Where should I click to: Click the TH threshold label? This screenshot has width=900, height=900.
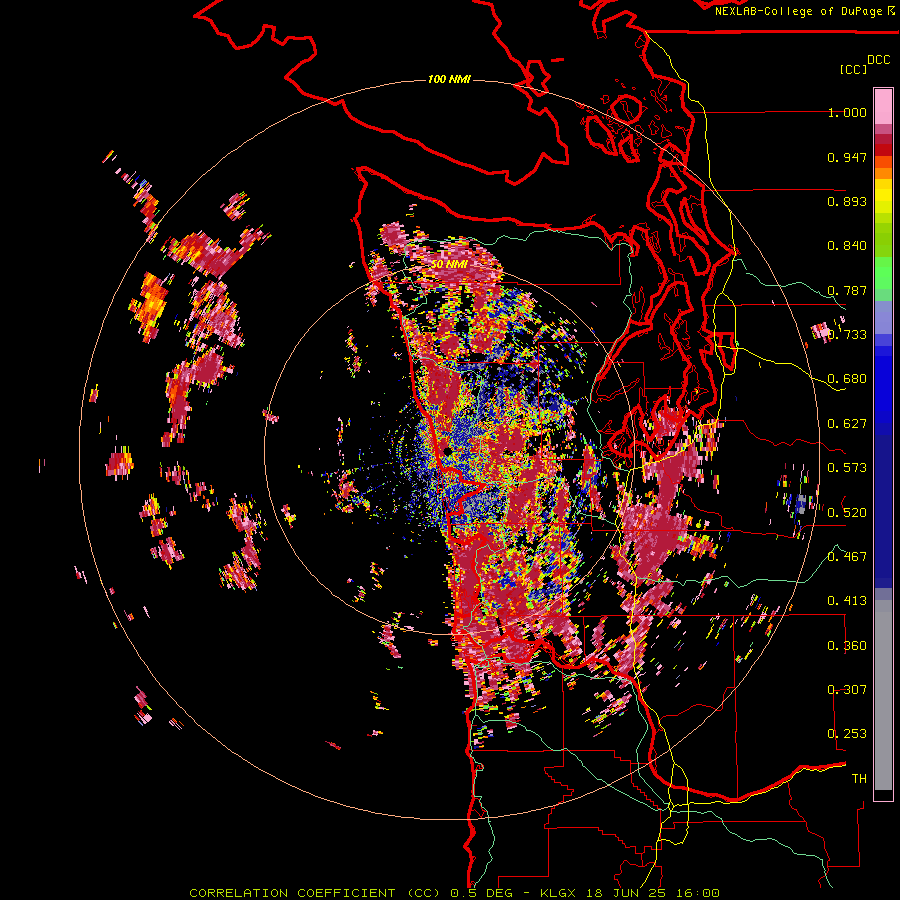coord(859,778)
